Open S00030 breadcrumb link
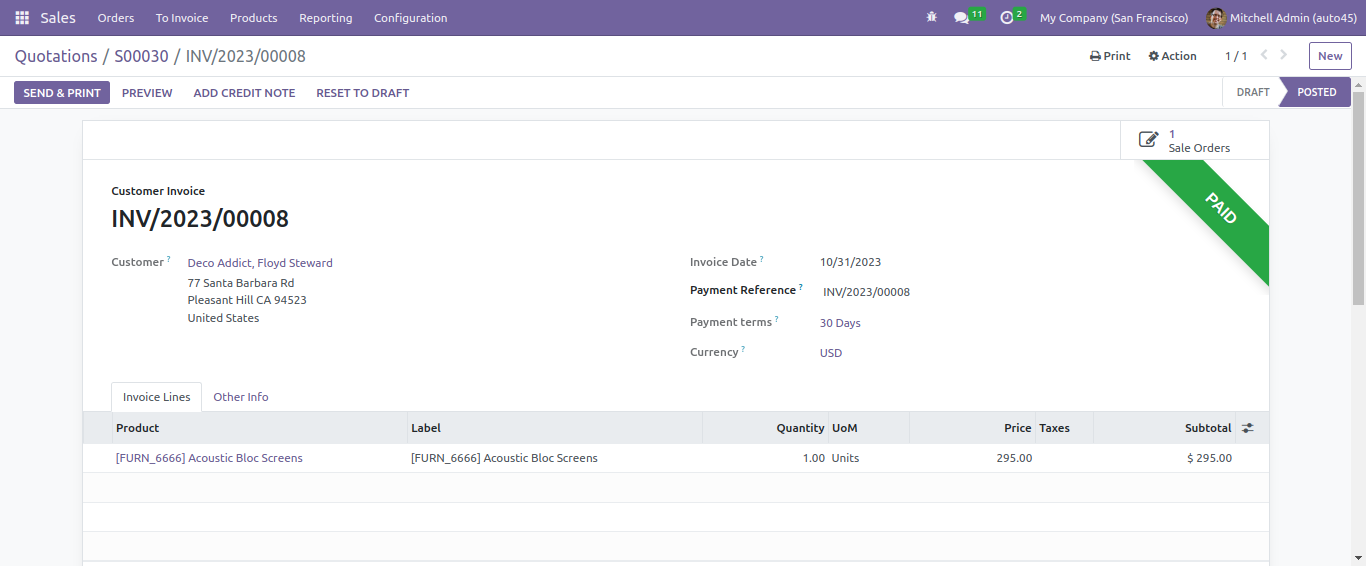 pos(141,56)
